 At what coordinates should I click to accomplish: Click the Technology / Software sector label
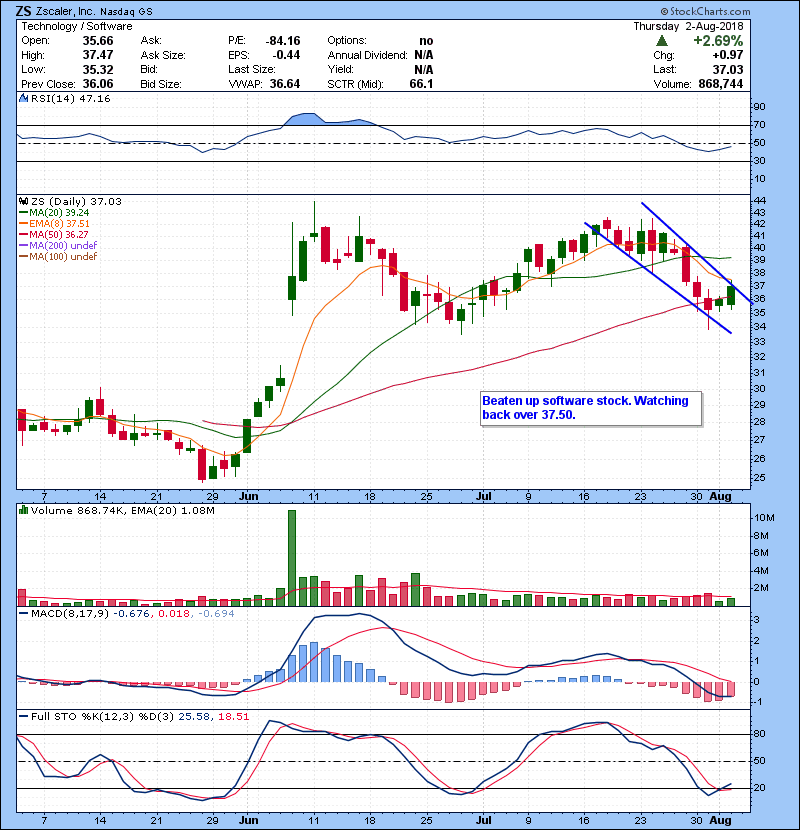point(77,26)
